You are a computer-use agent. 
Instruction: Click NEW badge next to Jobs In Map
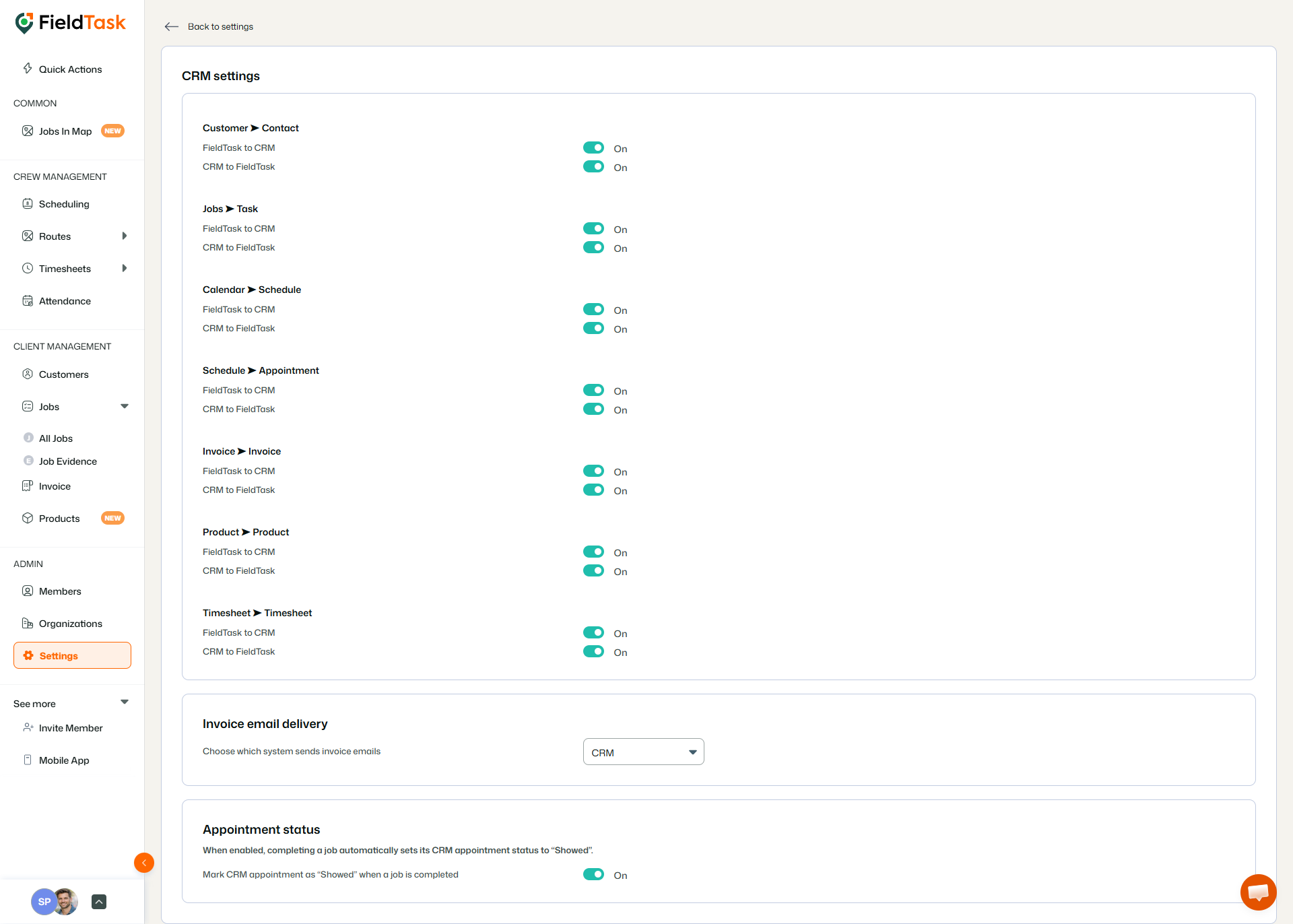(112, 131)
